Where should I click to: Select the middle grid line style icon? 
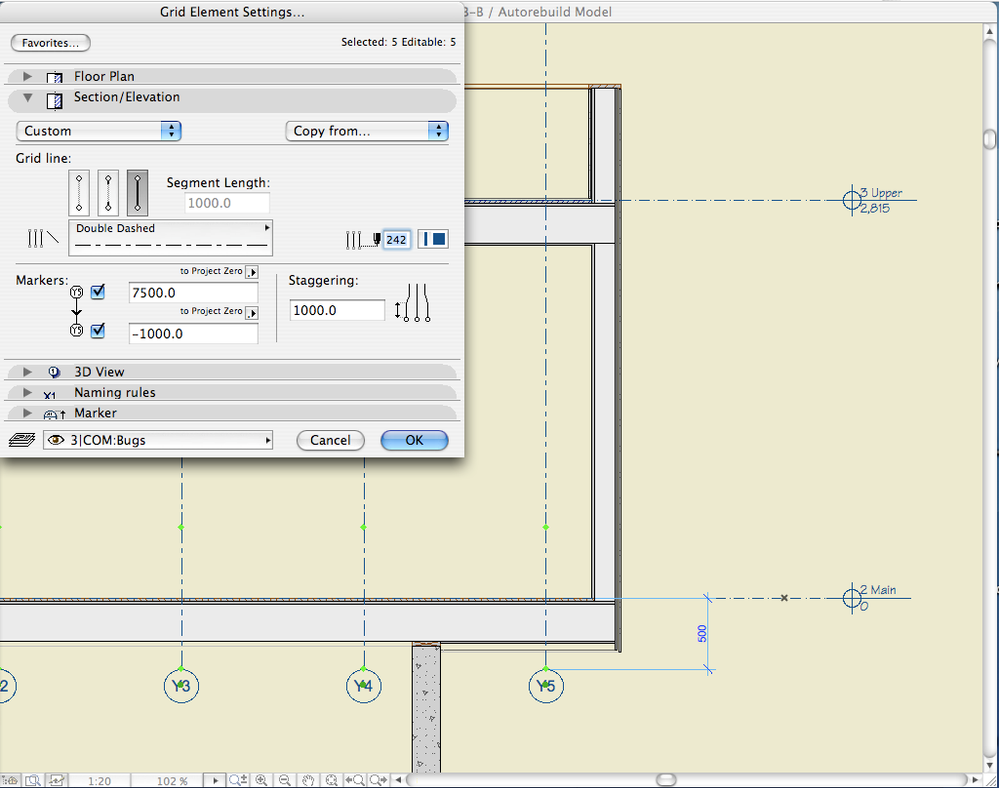[108, 192]
